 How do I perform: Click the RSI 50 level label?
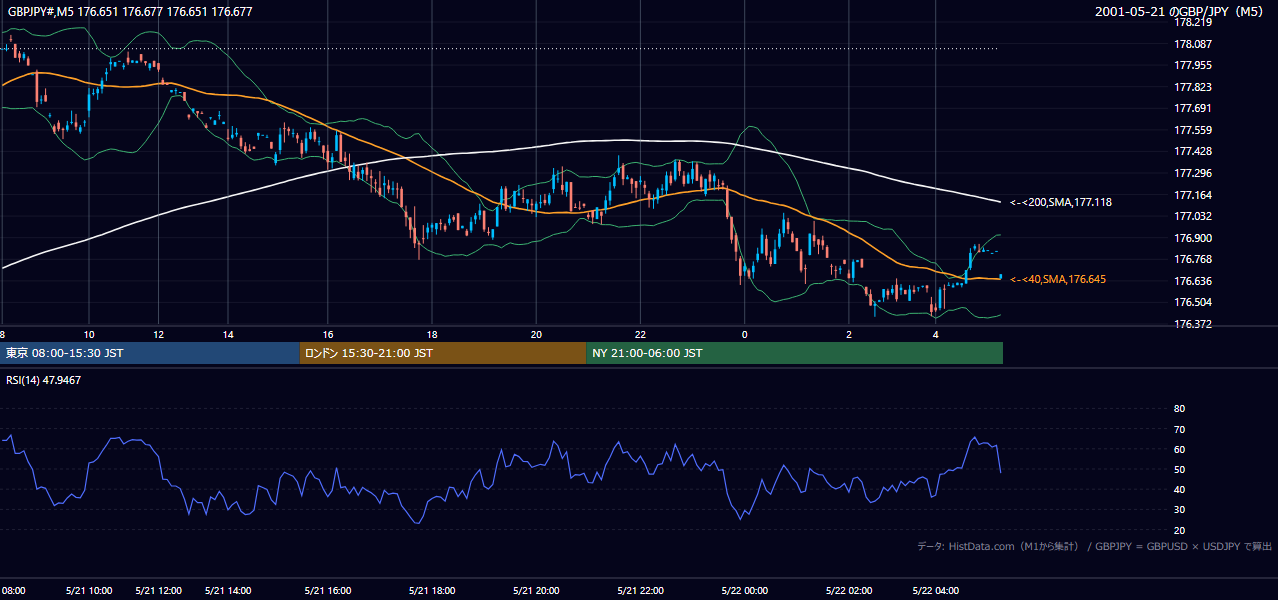(1179, 469)
